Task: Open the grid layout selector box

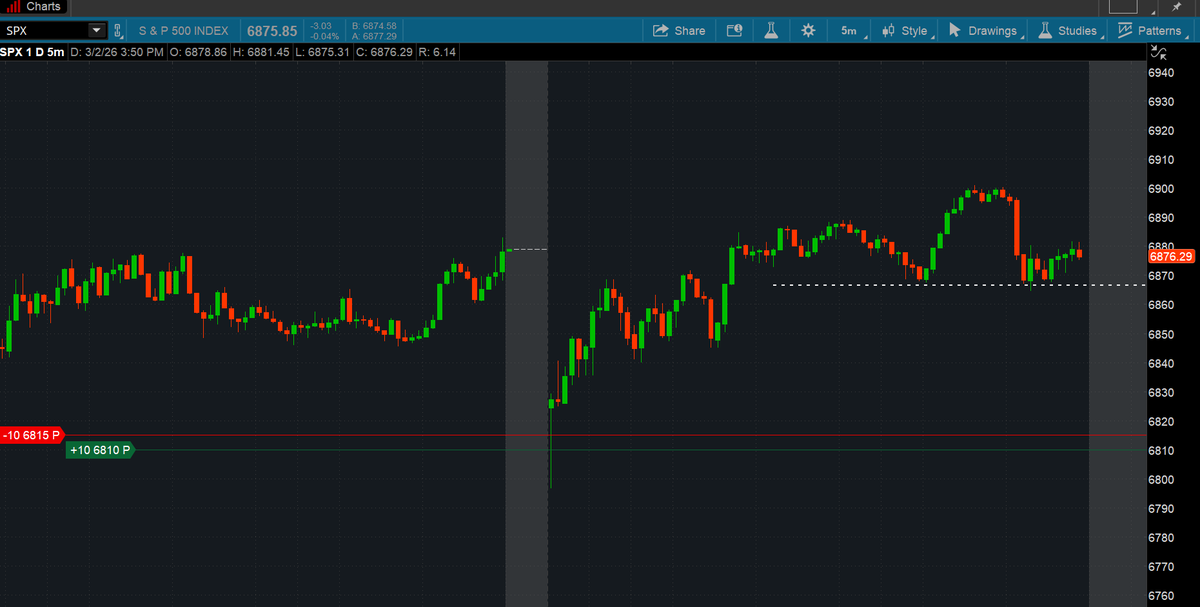Action: (x=1123, y=6)
